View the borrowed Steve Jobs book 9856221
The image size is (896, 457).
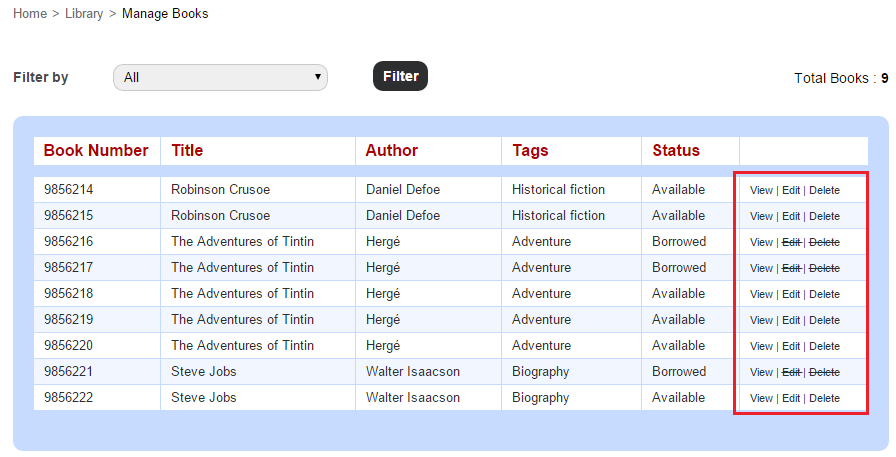click(x=761, y=372)
